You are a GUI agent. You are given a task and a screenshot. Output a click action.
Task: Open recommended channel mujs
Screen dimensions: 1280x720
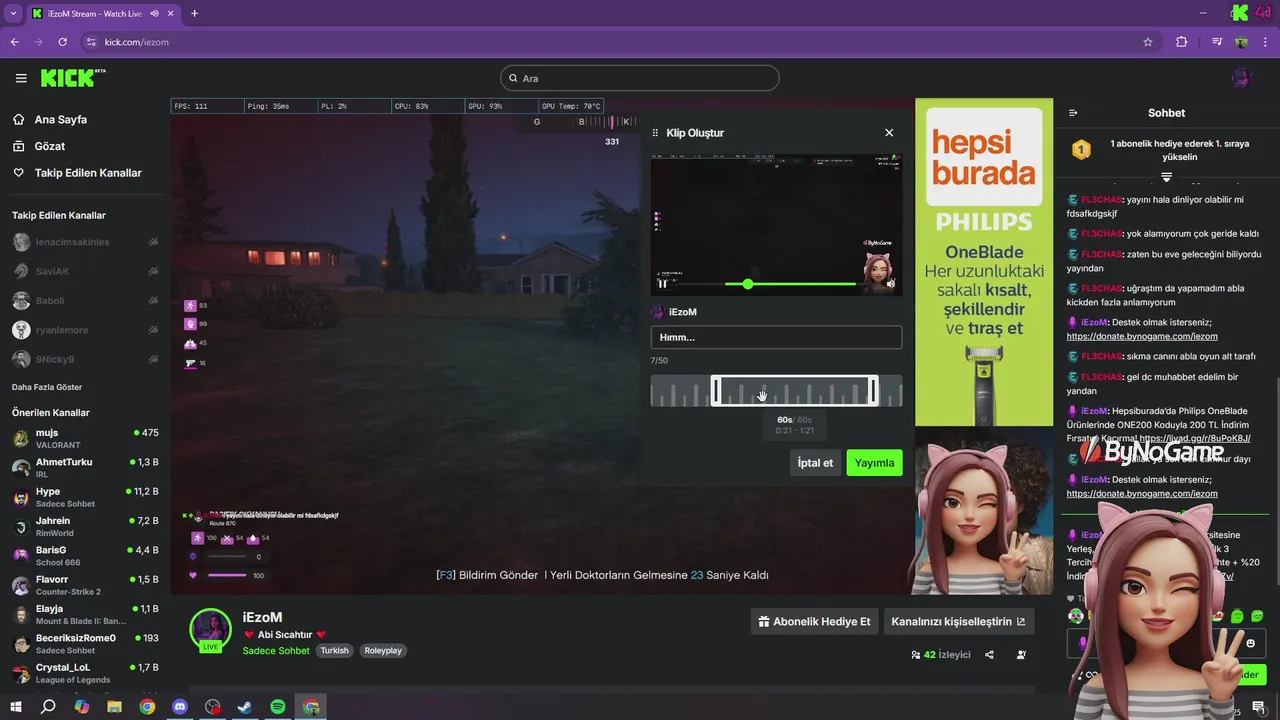point(85,438)
